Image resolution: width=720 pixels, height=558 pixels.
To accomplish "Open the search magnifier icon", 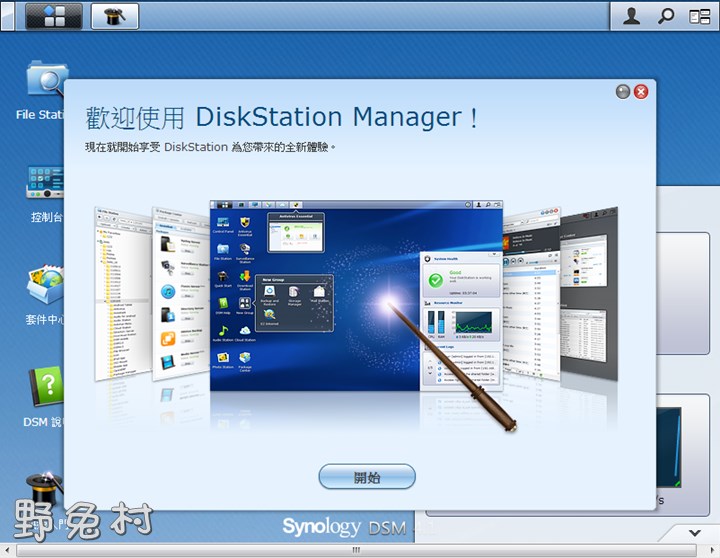I will pos(666,16).
